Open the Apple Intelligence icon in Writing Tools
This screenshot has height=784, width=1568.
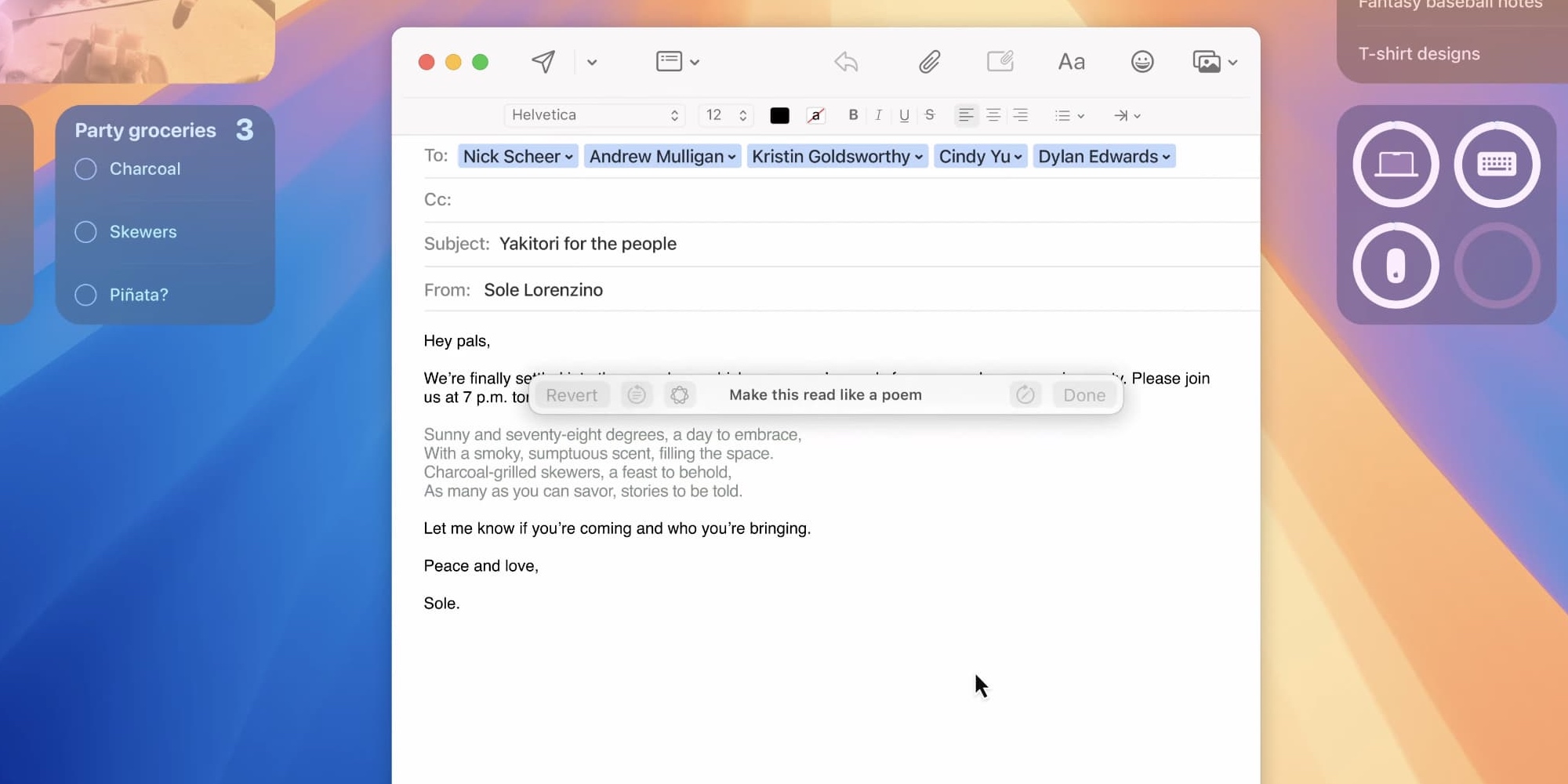680,394
